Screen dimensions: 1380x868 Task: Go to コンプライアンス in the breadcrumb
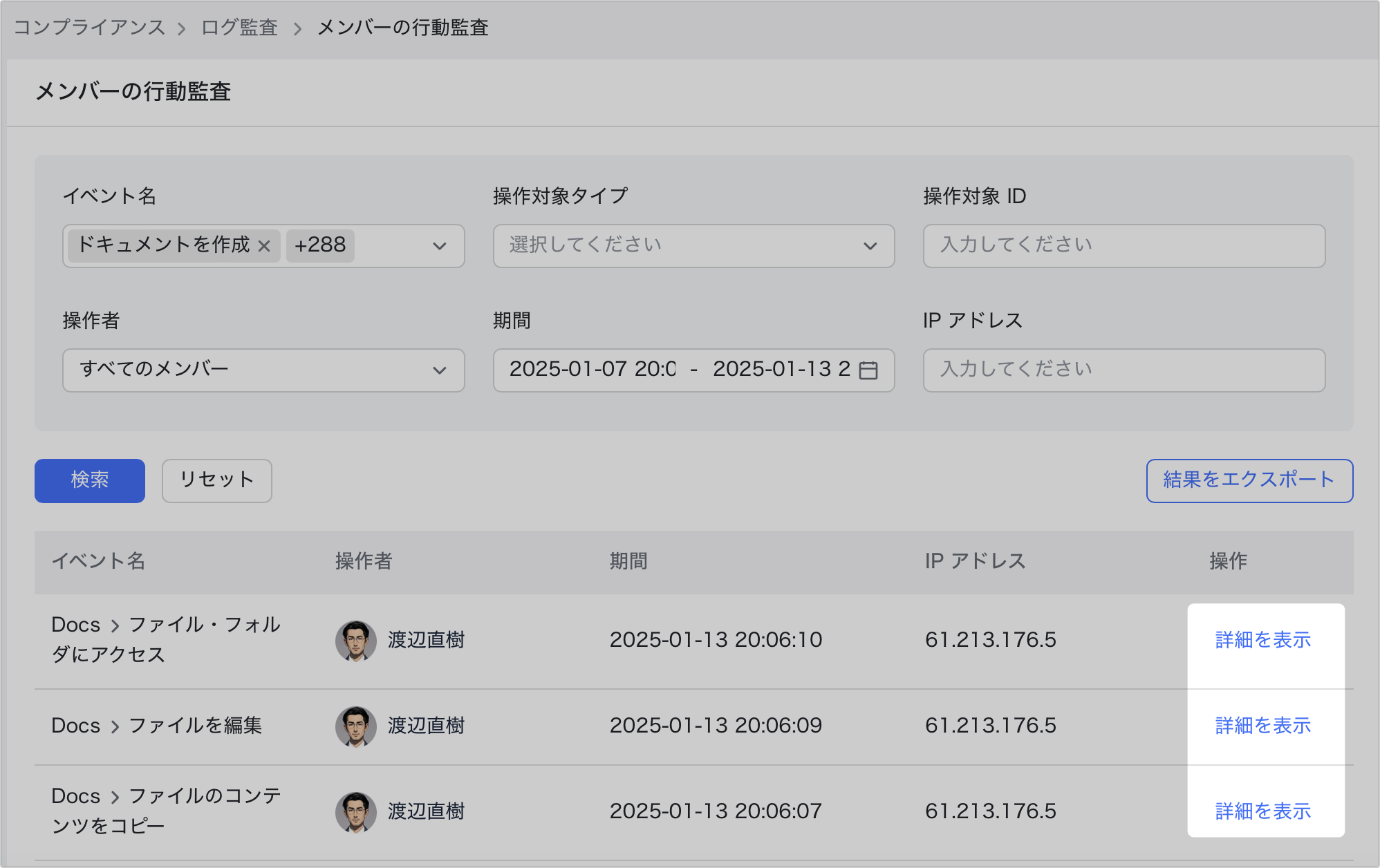point(89,28)
